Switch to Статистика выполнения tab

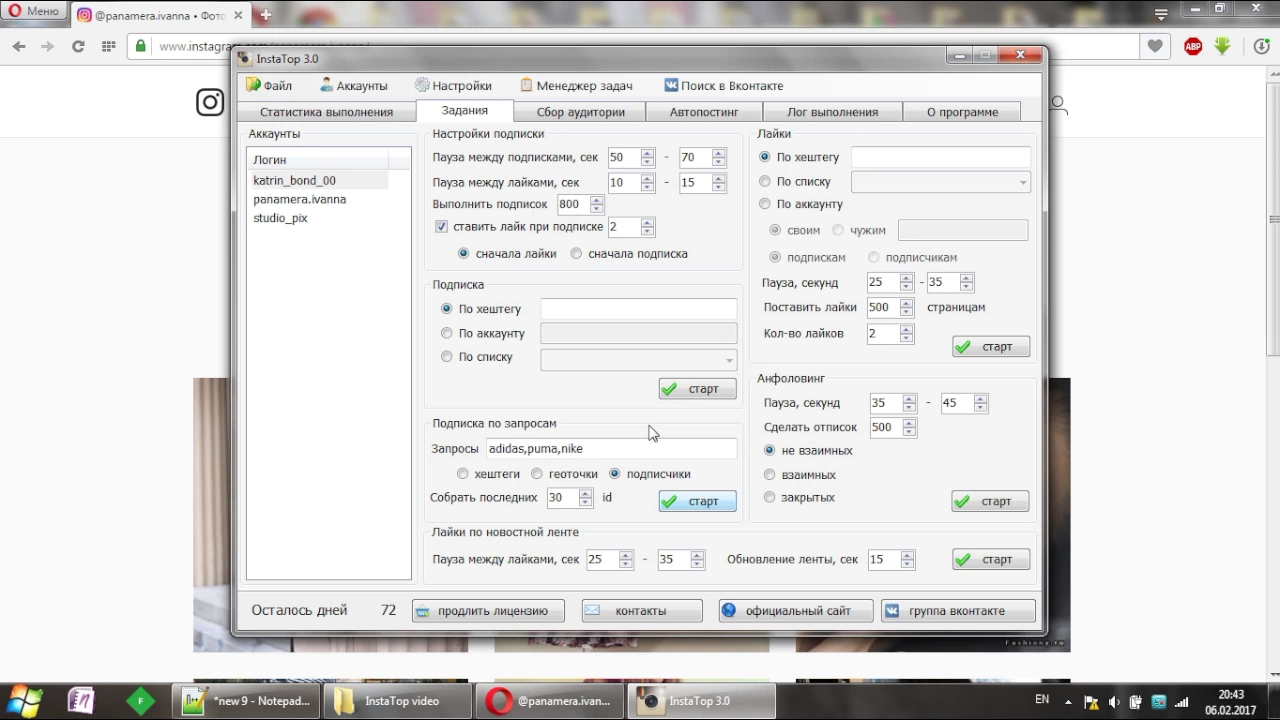coord(326,112)
